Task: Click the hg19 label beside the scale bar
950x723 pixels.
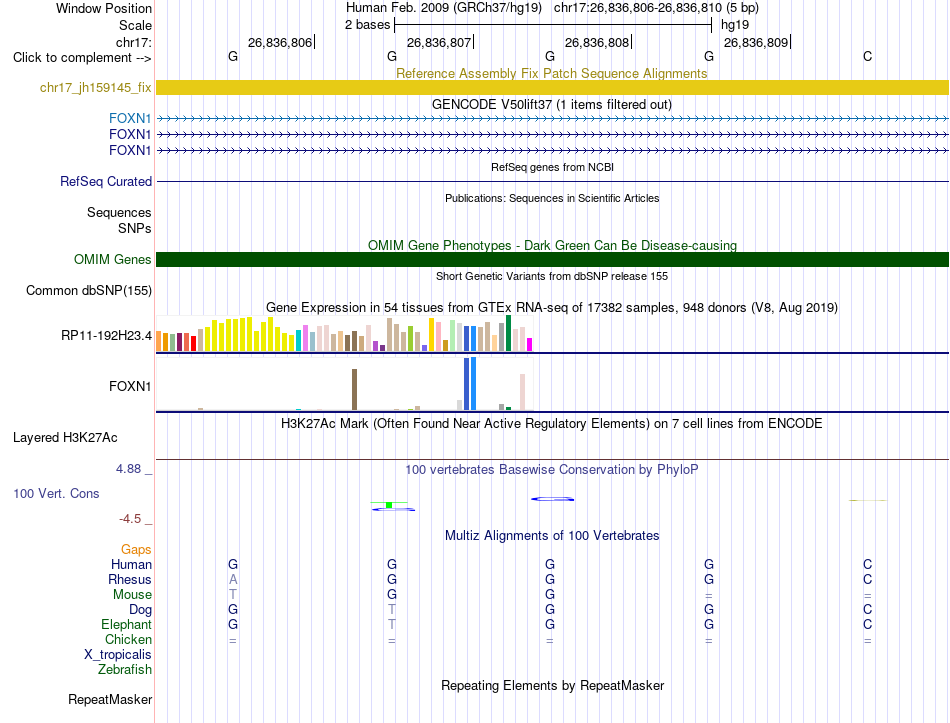Action: click(x=735, y=25)
